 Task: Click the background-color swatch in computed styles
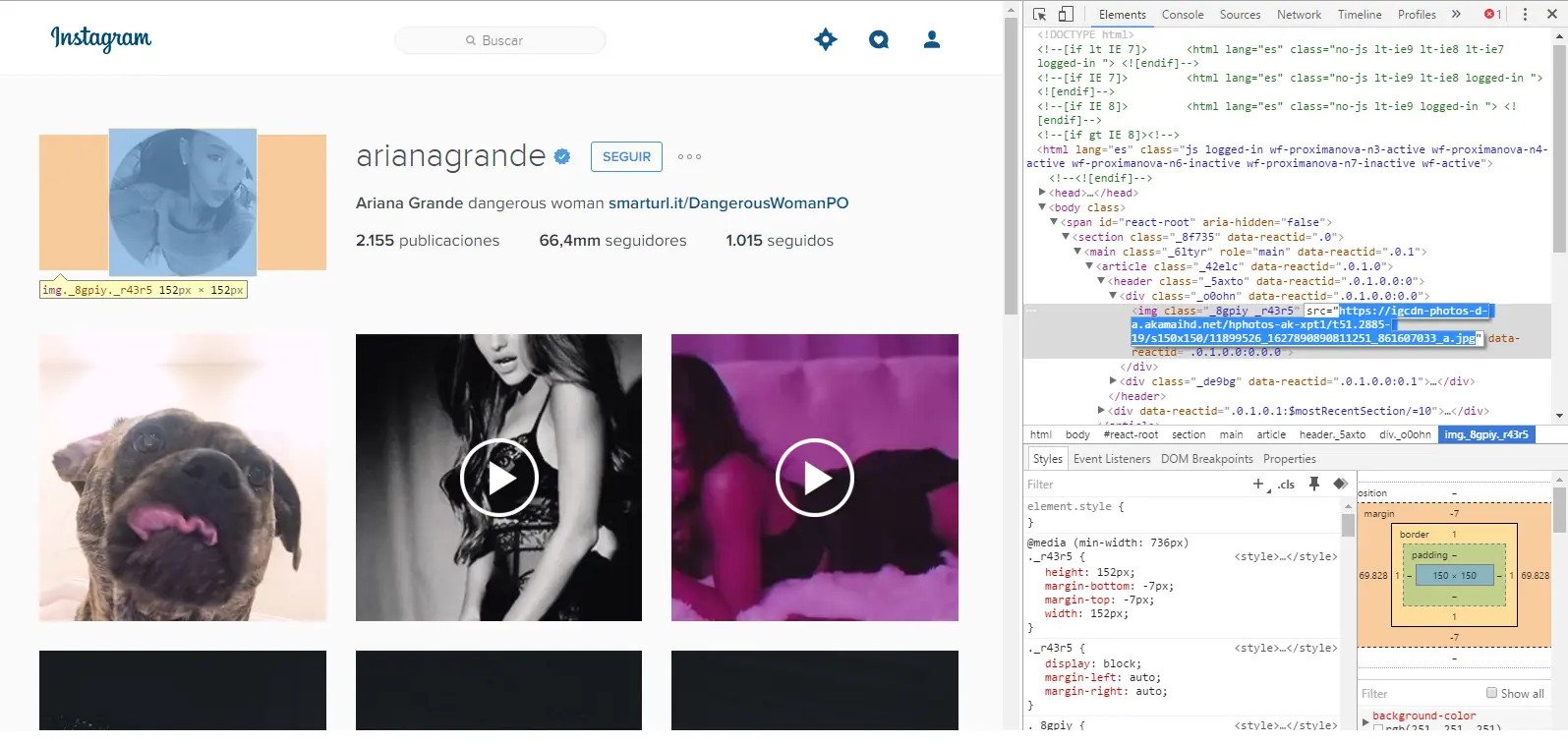tap(1378, 729)
